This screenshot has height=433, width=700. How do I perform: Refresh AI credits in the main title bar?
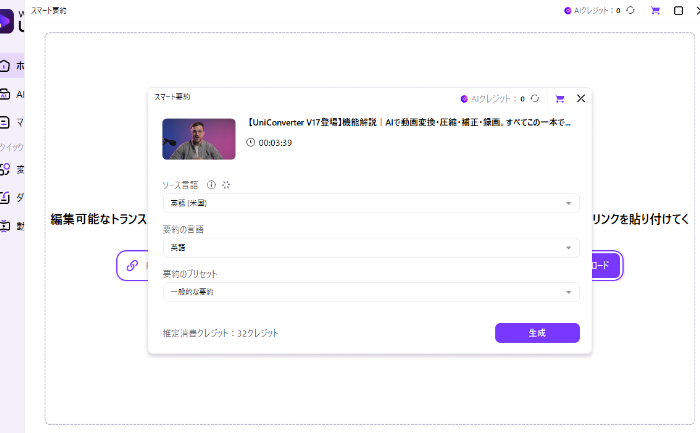click(630, 10)
